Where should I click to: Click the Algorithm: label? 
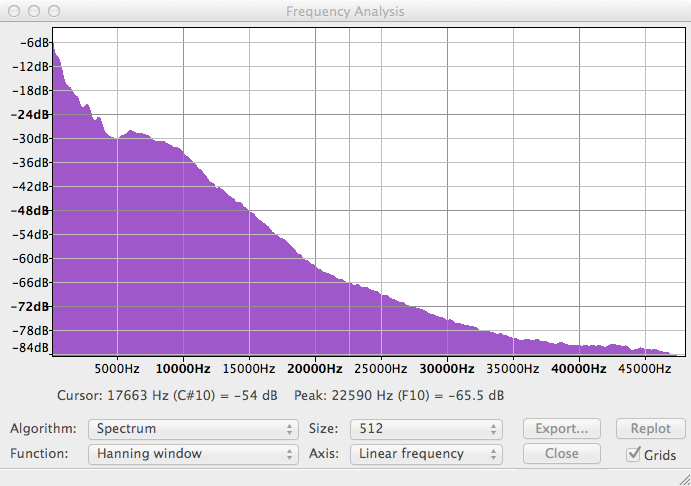click(43, 429)
